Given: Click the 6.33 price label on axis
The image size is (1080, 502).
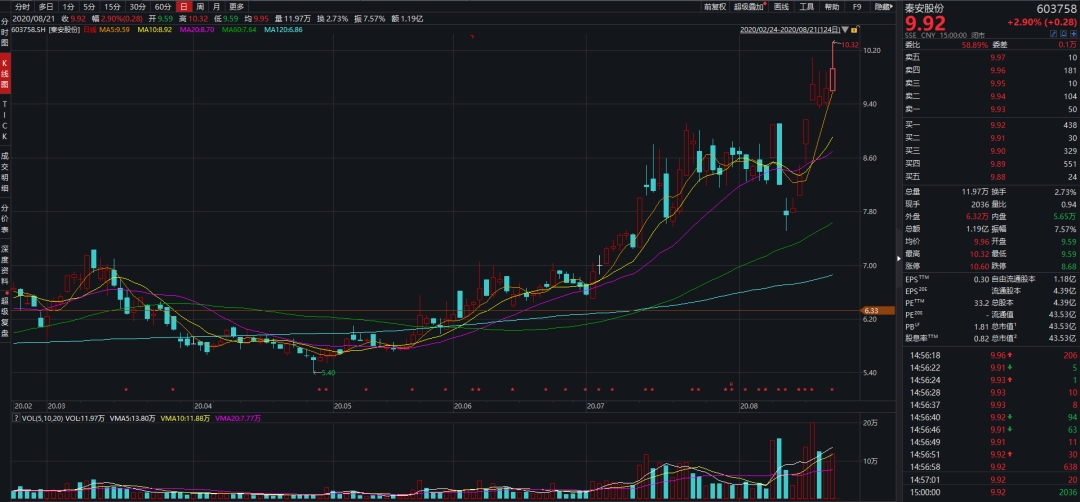Looking at the screenshot, I should [x=870, y=311].
